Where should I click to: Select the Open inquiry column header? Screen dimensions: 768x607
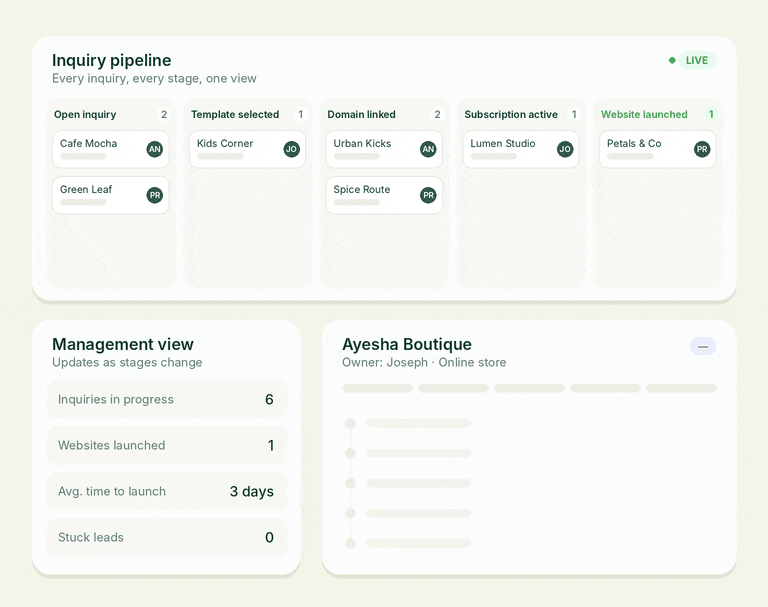[x=85, y=114]
